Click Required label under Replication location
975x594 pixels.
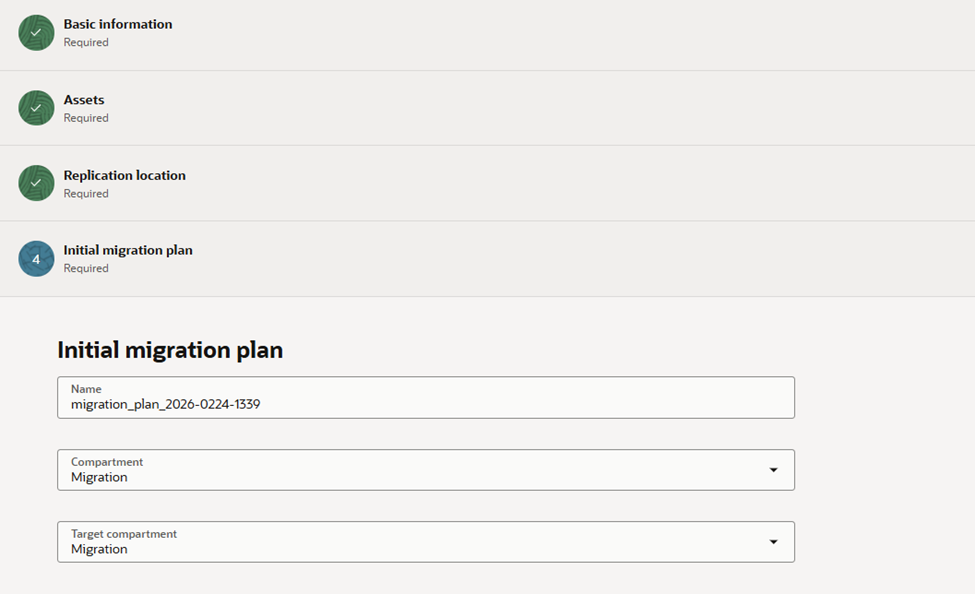tap(86, 194)
